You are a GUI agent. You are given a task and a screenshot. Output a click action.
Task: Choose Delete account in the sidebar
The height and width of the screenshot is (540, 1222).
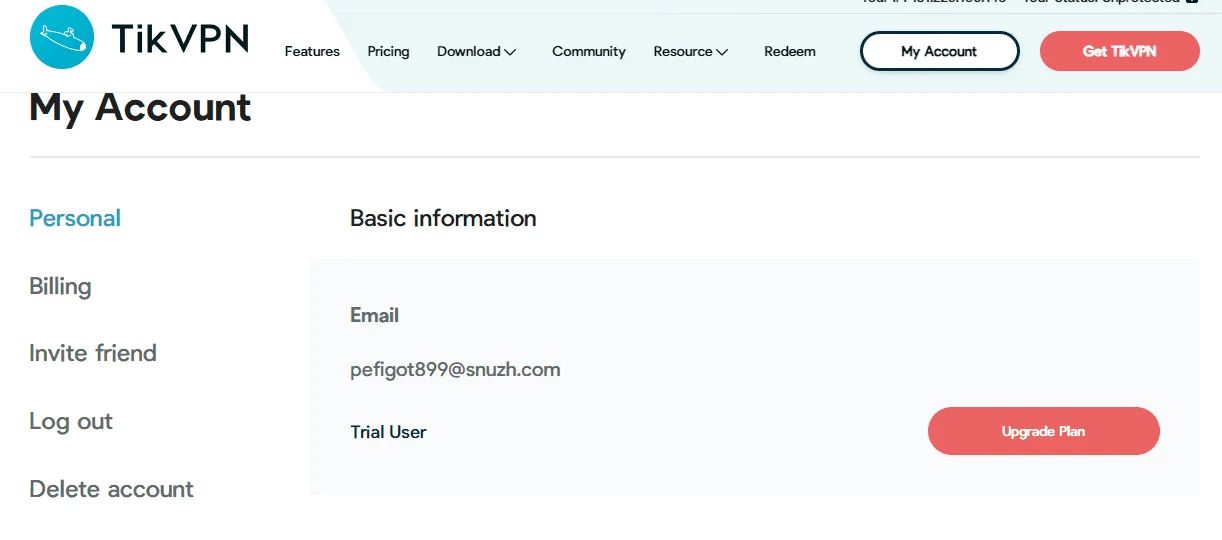pyautogui.click(x=111, y=489)
